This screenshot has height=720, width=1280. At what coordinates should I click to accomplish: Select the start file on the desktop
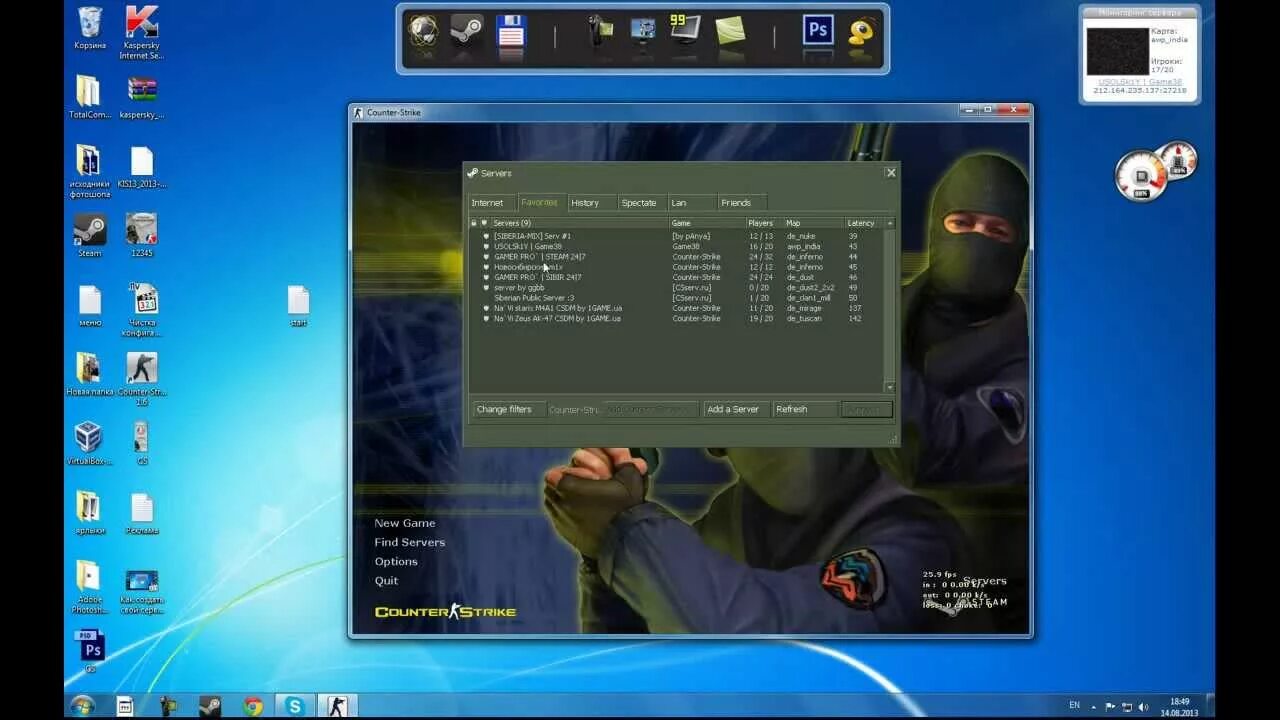click(298, 306)
